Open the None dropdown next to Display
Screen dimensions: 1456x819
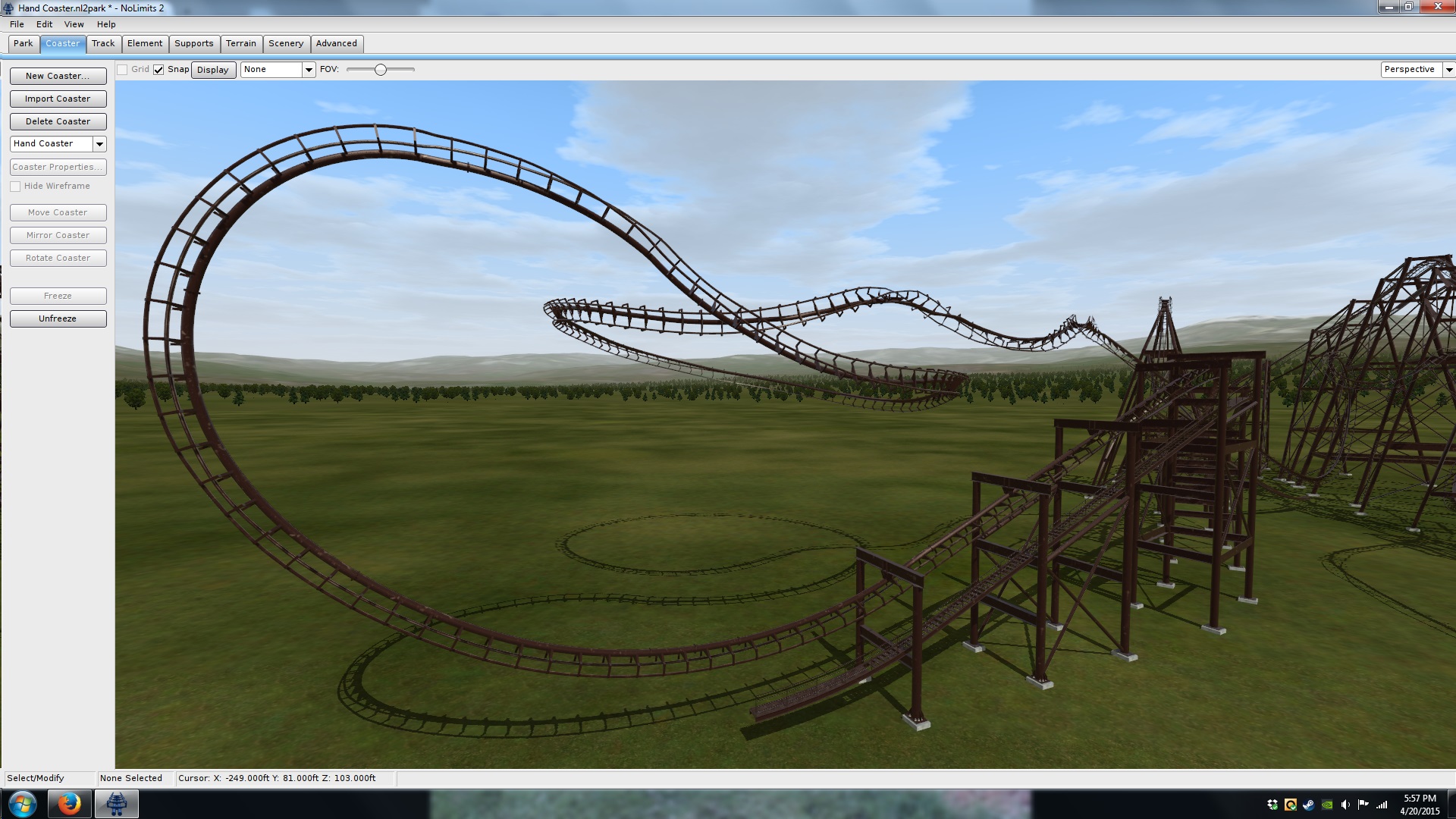click(x=309, y=70)
